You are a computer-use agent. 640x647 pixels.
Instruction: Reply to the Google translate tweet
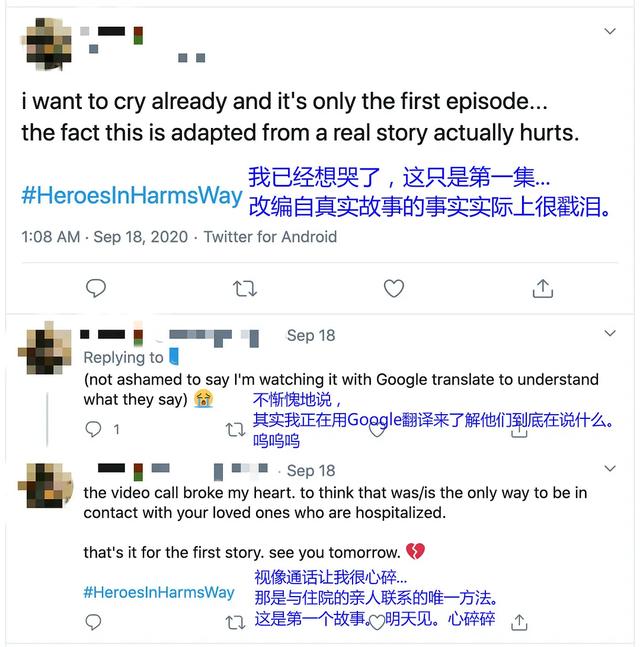(93, 429)
